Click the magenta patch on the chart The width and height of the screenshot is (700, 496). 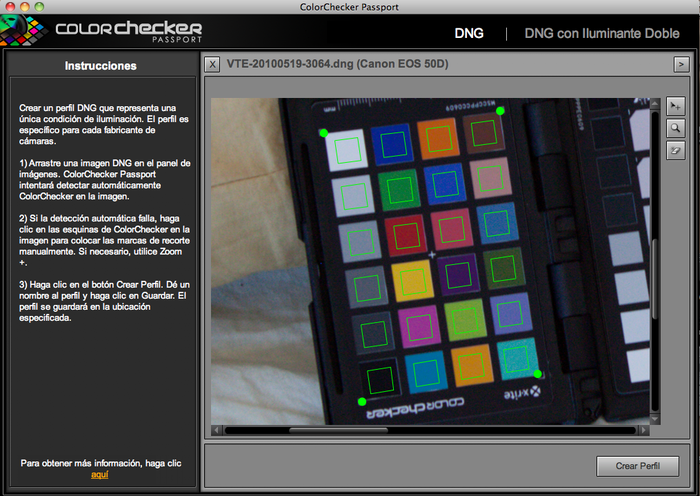pyautogui.click(x=419, y=328)
